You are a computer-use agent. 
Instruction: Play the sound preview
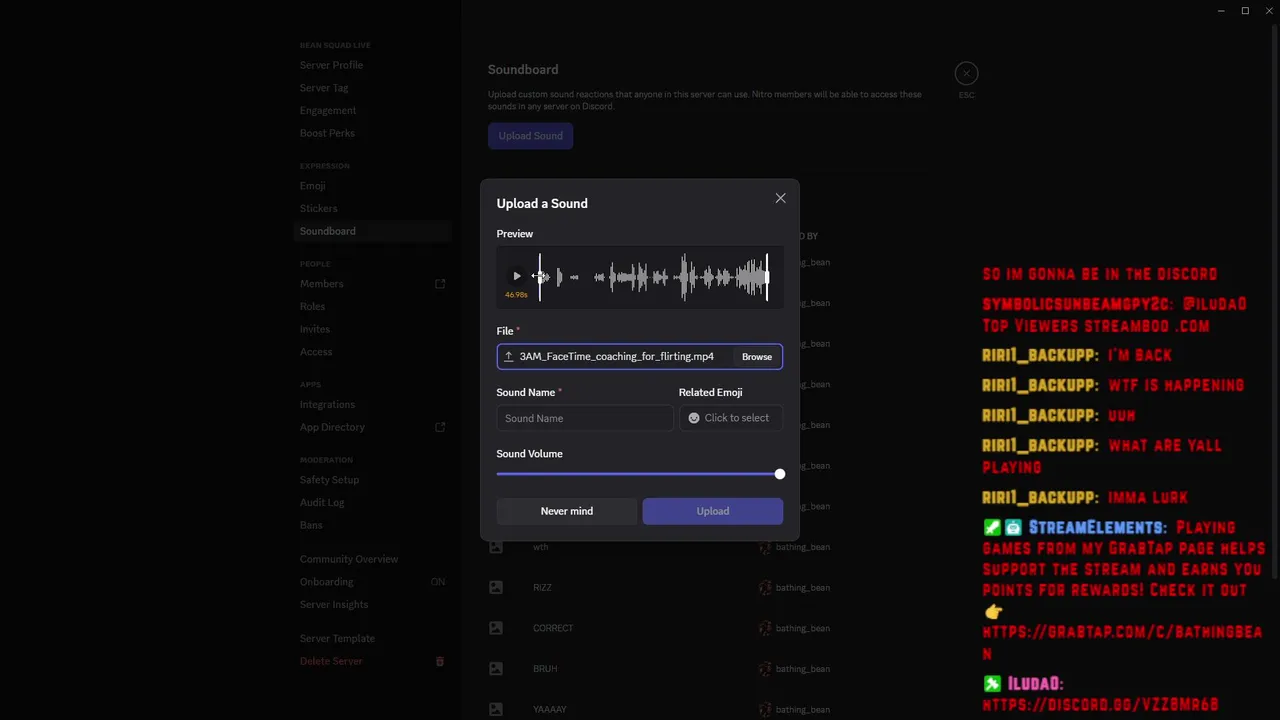tap(517, 276)
